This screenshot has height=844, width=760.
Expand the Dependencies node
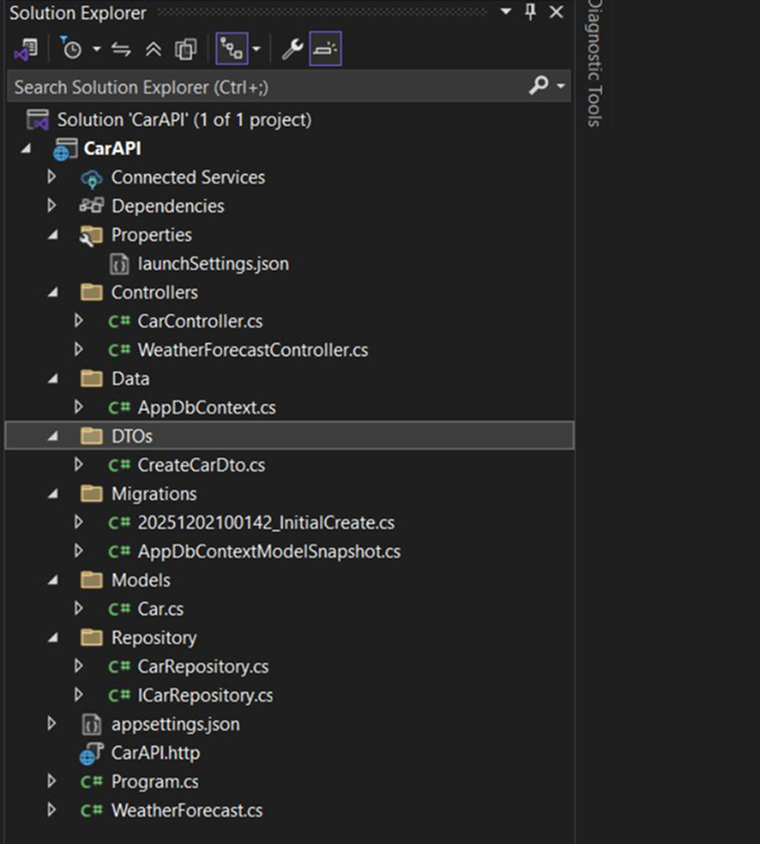click(x=52, y=205)
